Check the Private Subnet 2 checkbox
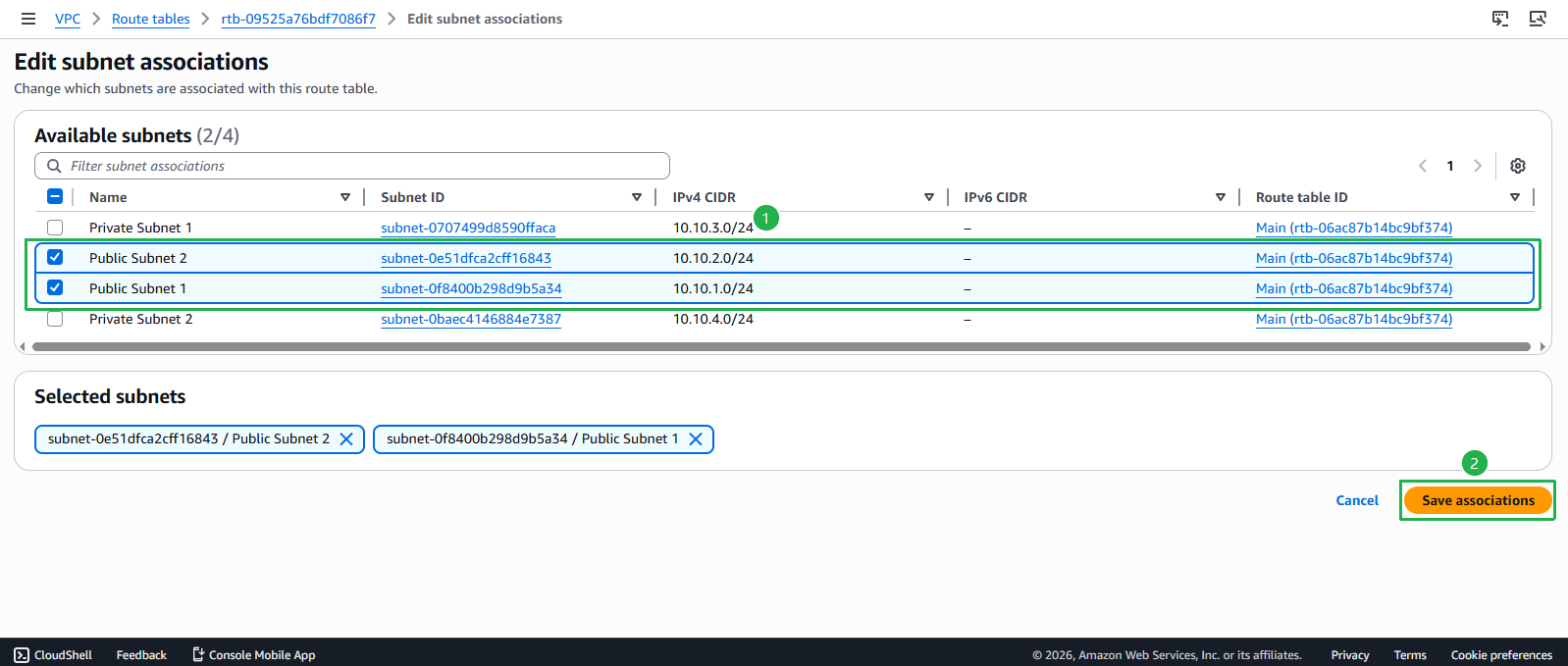Screen dimensions: 1568x666 pyautogui.click(x=55, y=319)
